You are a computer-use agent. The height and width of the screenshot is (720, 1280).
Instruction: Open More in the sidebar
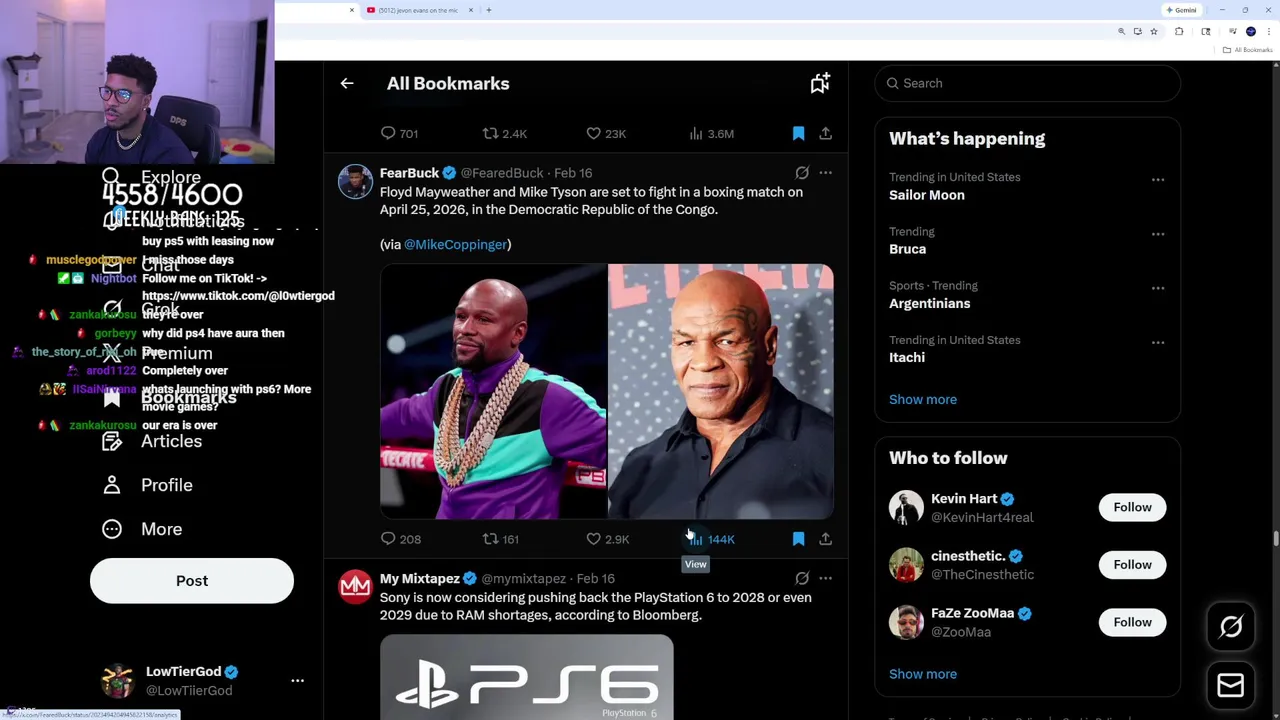pos(142,529)
